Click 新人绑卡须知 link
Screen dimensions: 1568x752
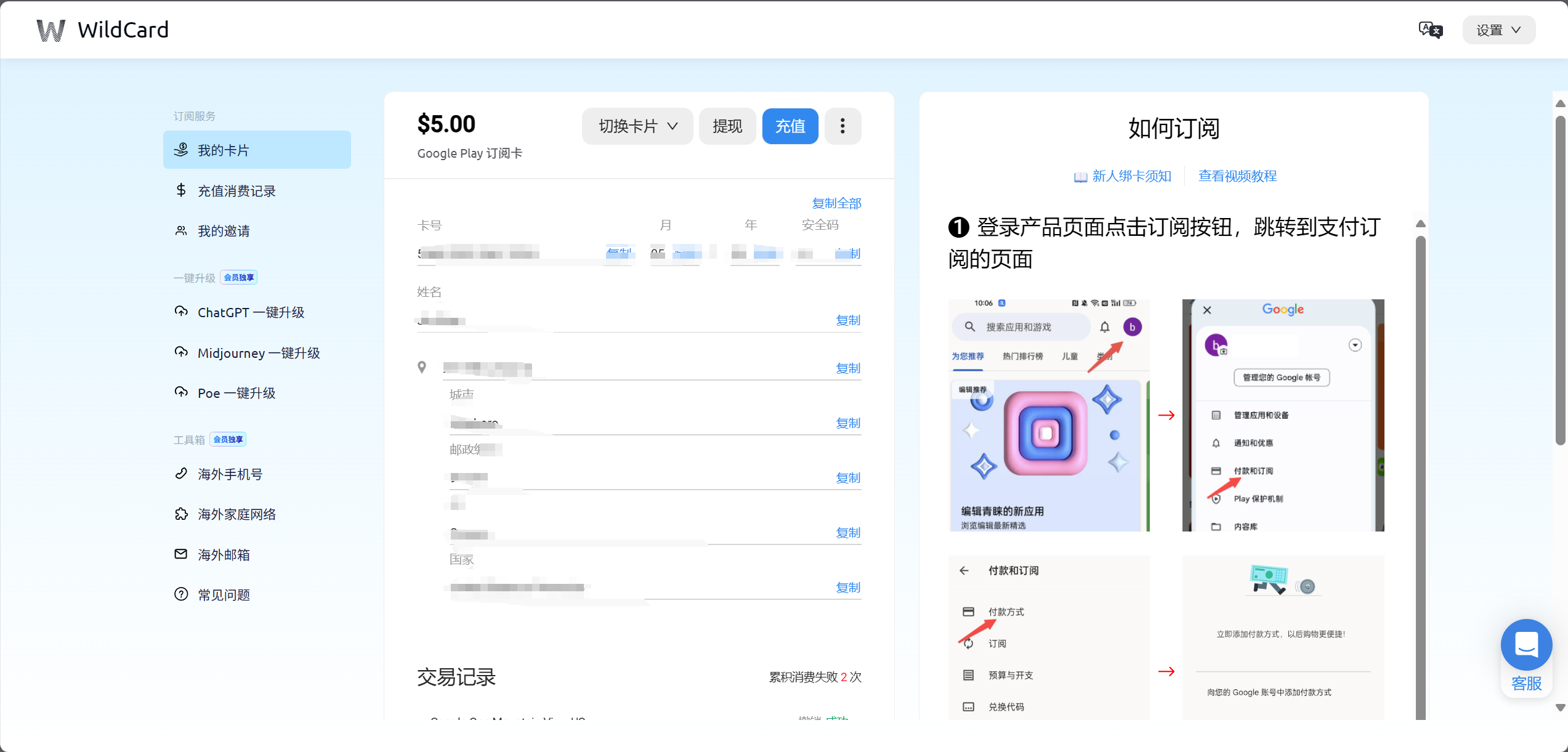pyautogui.click(x=1131, y=176)
